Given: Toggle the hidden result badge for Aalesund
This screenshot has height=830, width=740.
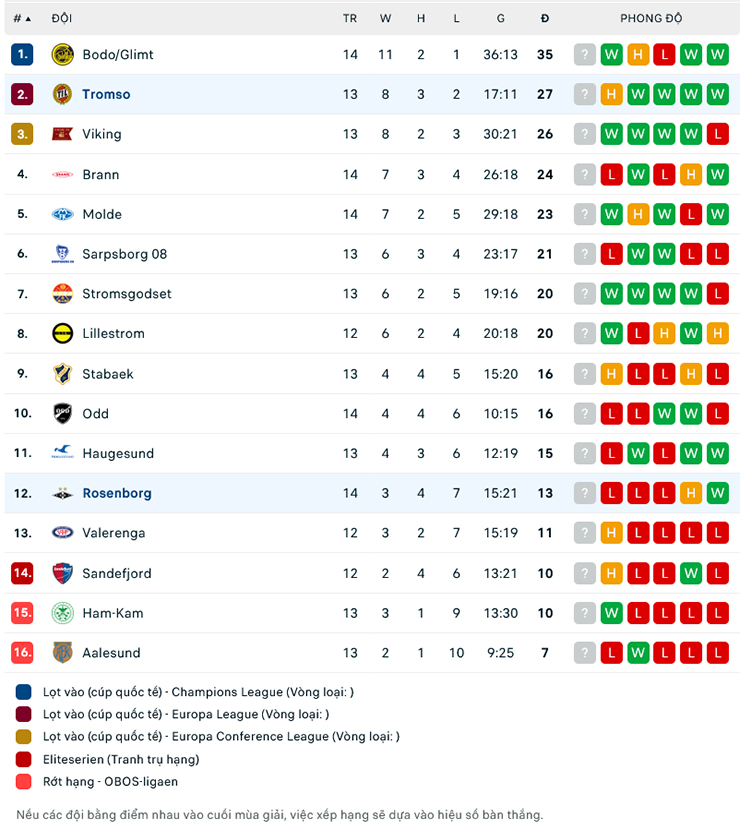Looking at the screenshot, I should (584, 653).
